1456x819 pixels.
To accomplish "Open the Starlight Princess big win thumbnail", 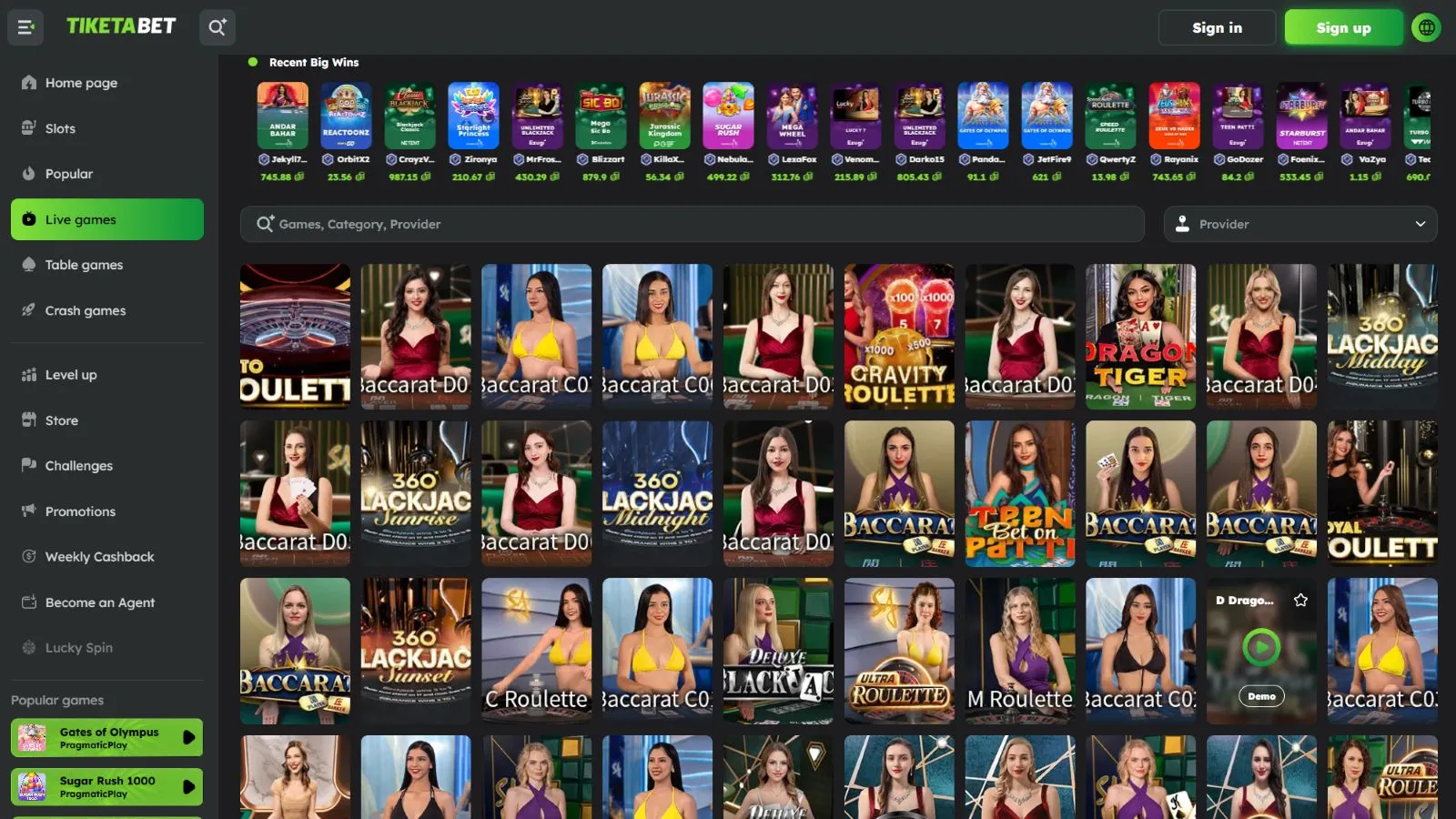I will click(473, 116).
